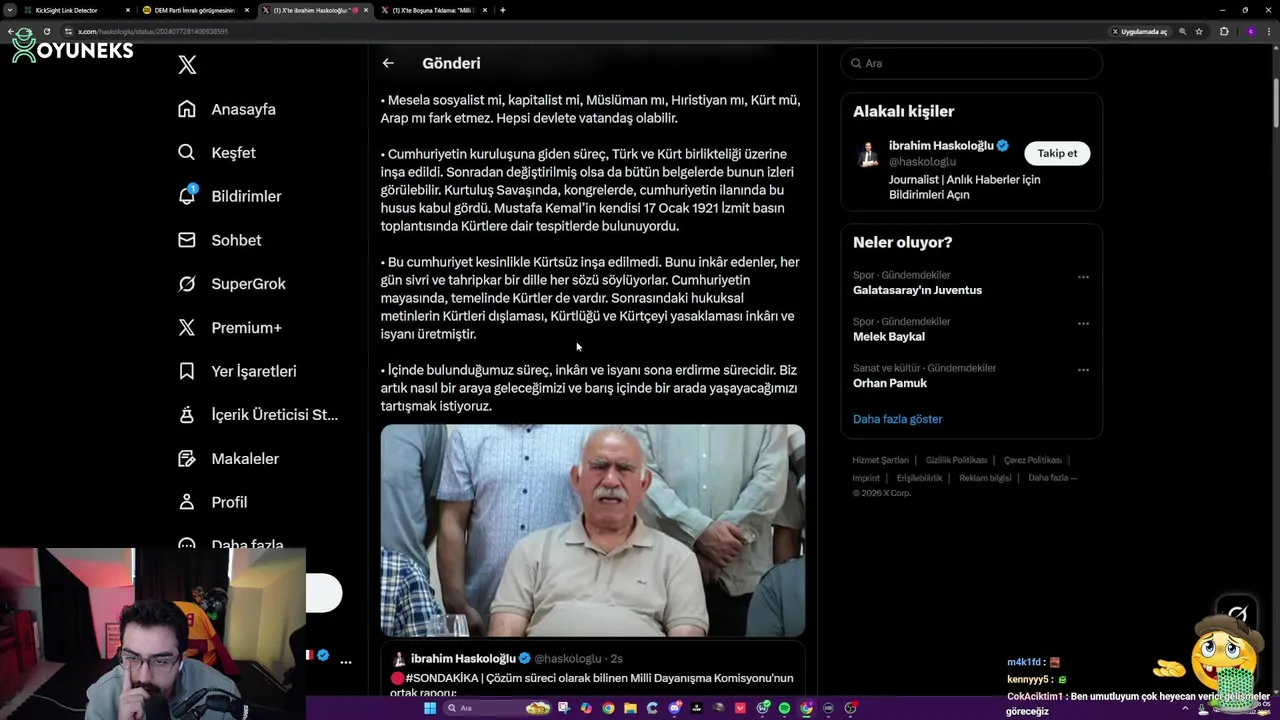Open Gizlilik Politikası footer link
1280x720 pixels.
[956, 460]
